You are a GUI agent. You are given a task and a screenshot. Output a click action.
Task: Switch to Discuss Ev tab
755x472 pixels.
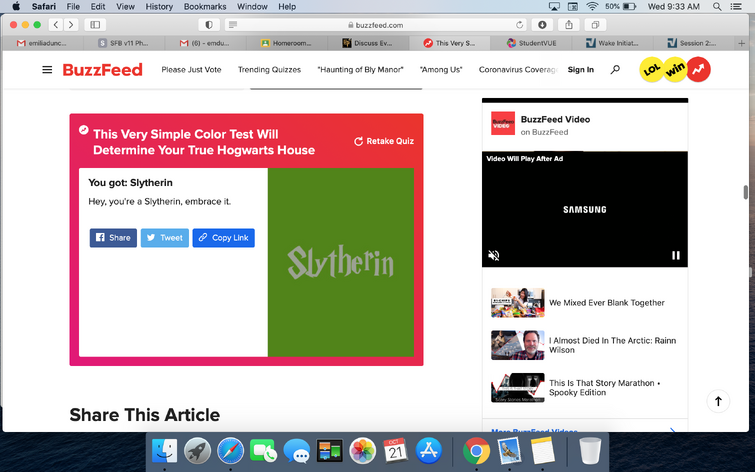coord(368,43)
